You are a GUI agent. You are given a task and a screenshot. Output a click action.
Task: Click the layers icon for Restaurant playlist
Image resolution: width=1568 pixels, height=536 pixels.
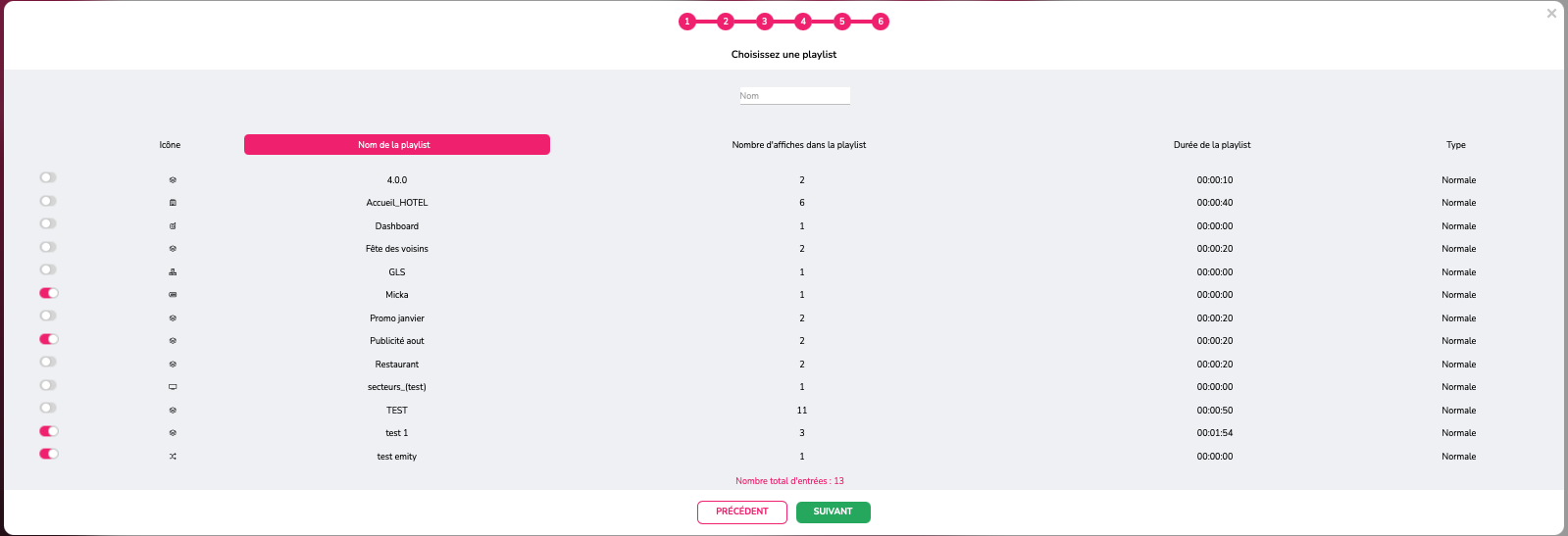click(x=173, y=365)
